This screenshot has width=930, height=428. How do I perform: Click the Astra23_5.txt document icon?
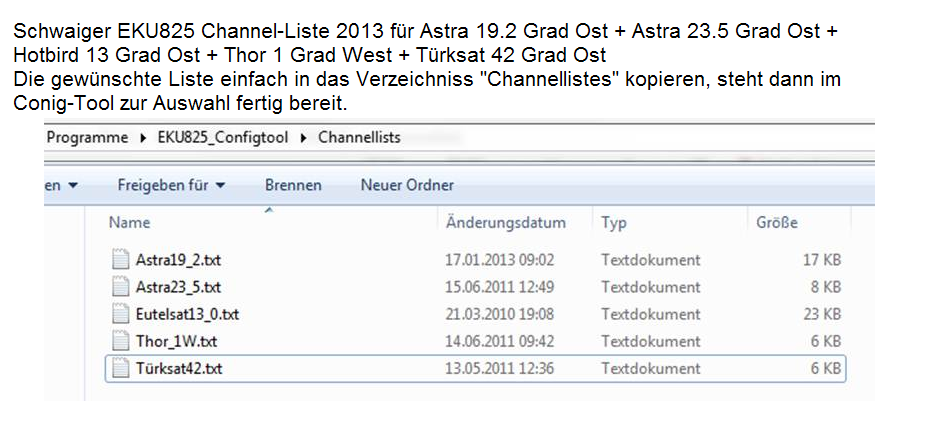121,288
